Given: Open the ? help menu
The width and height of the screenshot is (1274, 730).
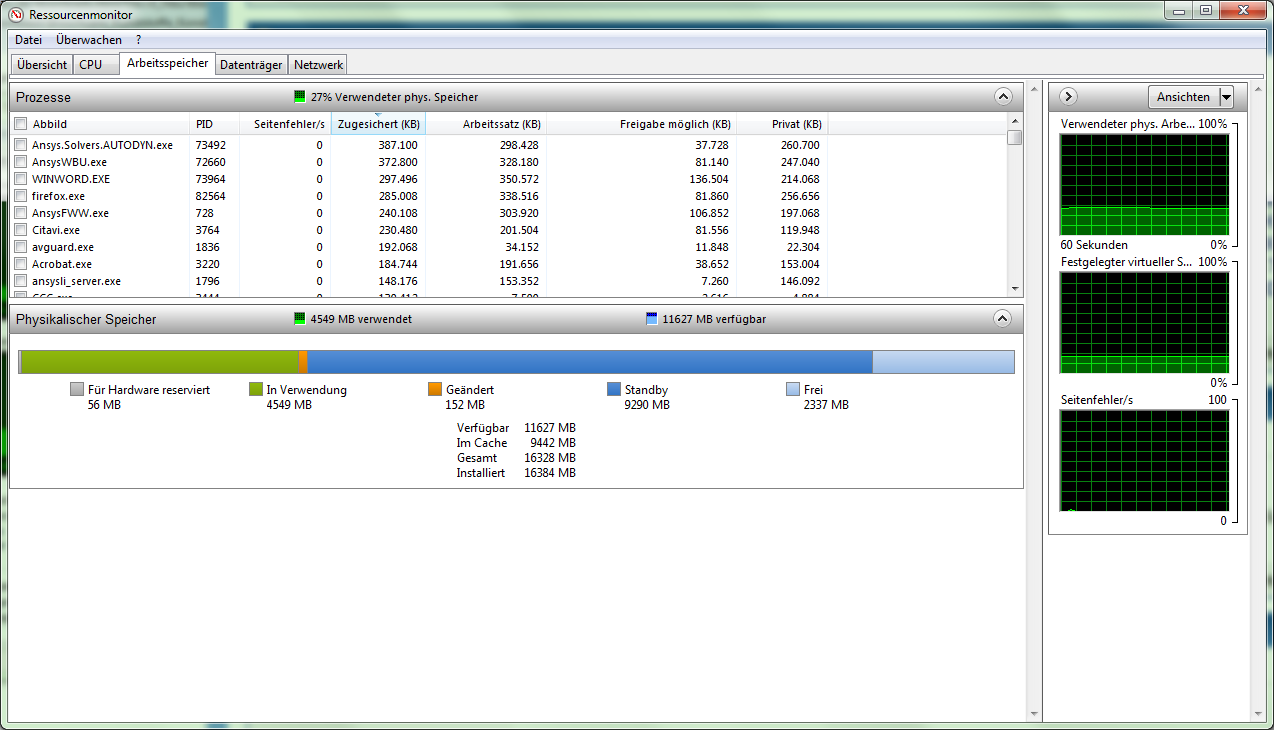Looking at the screenshot, I should click(139, 40).
